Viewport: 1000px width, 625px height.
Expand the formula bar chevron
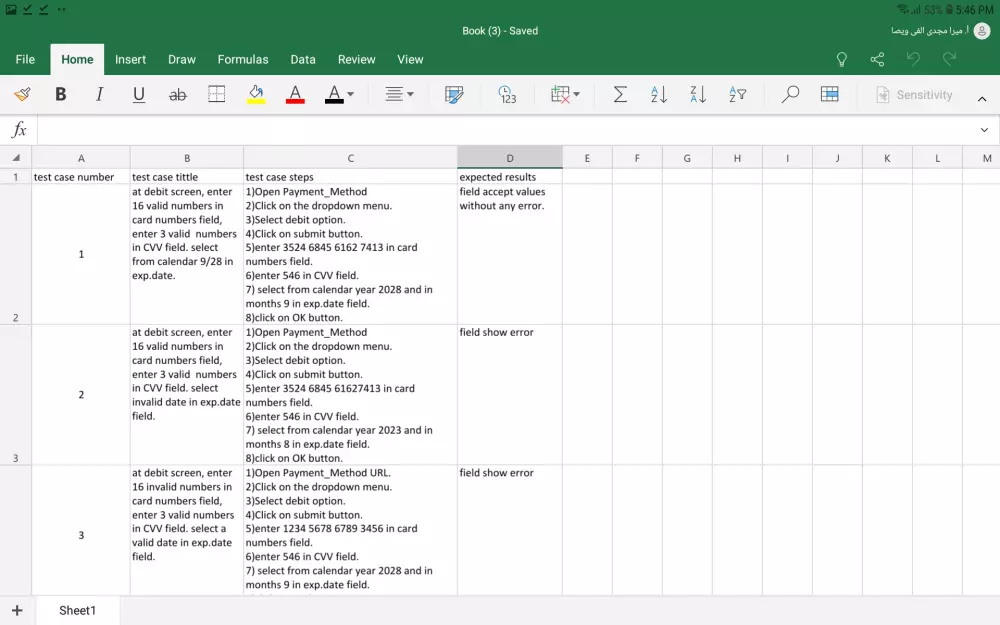click(x=984, y=130)
